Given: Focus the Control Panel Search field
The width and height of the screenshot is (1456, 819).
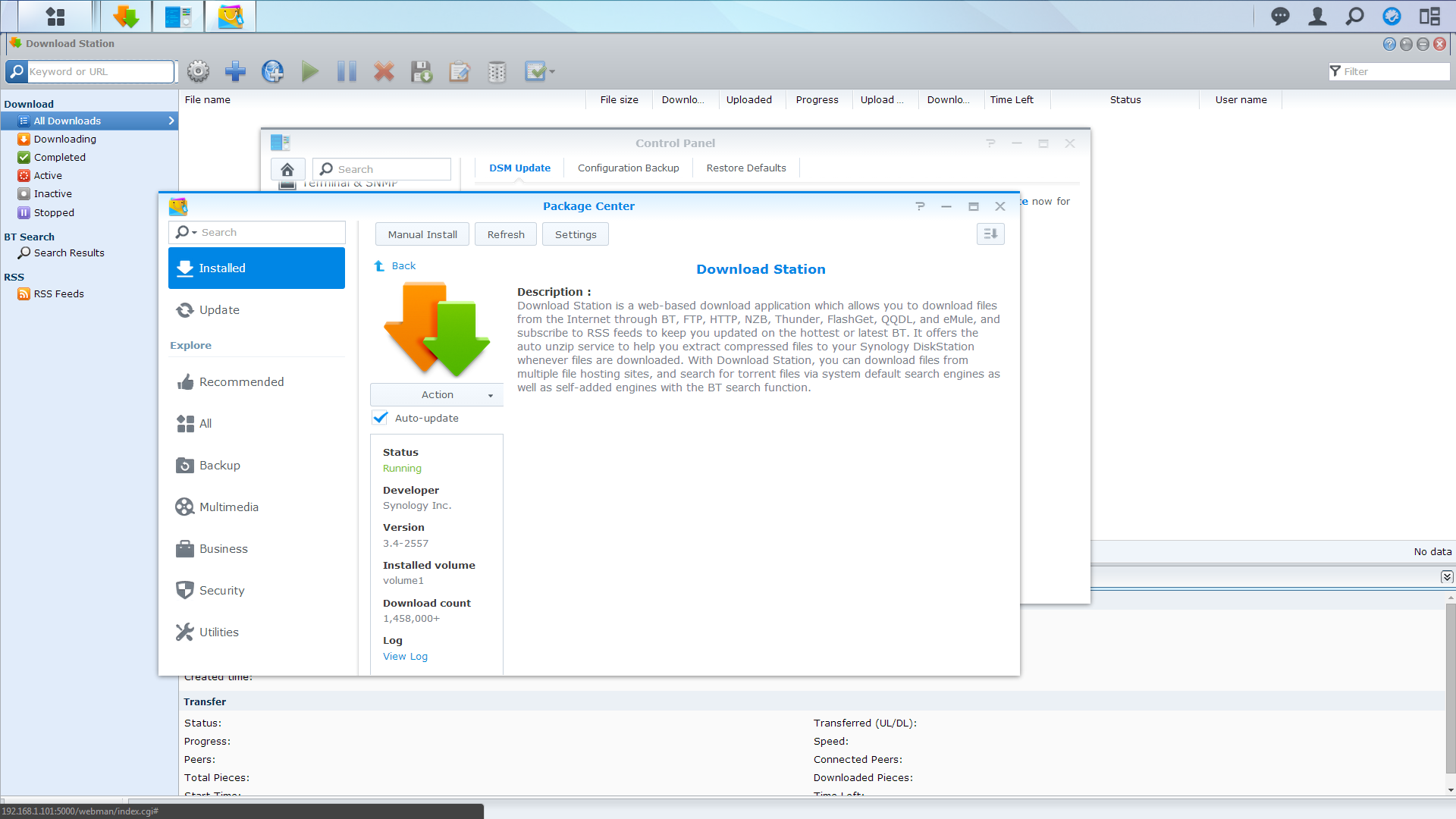Looking at the screenshot, I should pyautogui.click(x=381, y=169).
